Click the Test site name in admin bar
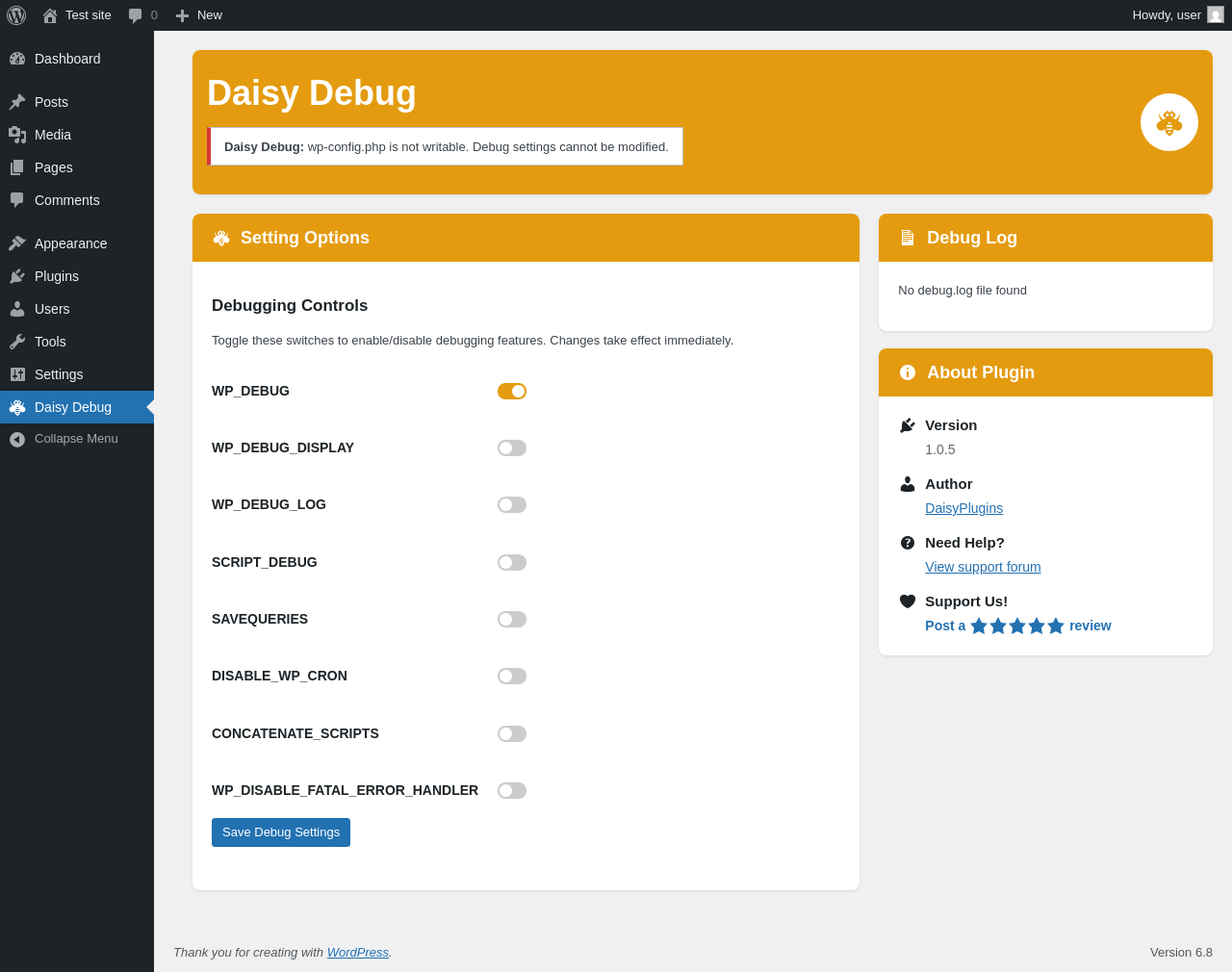The image size is (1232, 972). (89, 15)
